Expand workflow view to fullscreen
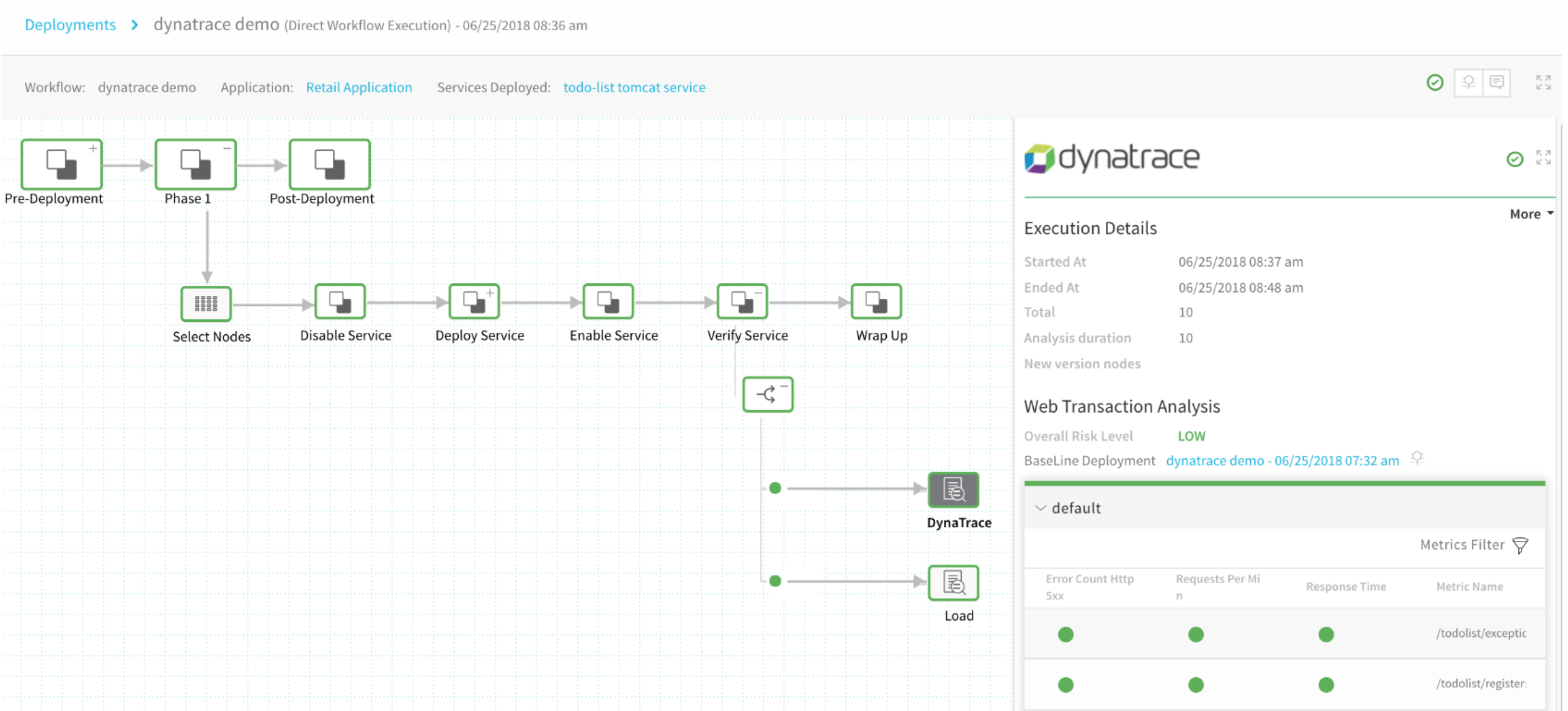This screenshot has height=711, width=1568. 1543,83
